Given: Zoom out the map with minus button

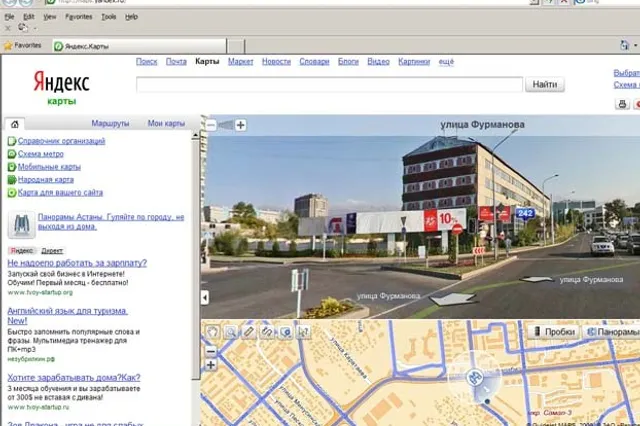Looking at the screenshot, I should click(x=211, y=351).
